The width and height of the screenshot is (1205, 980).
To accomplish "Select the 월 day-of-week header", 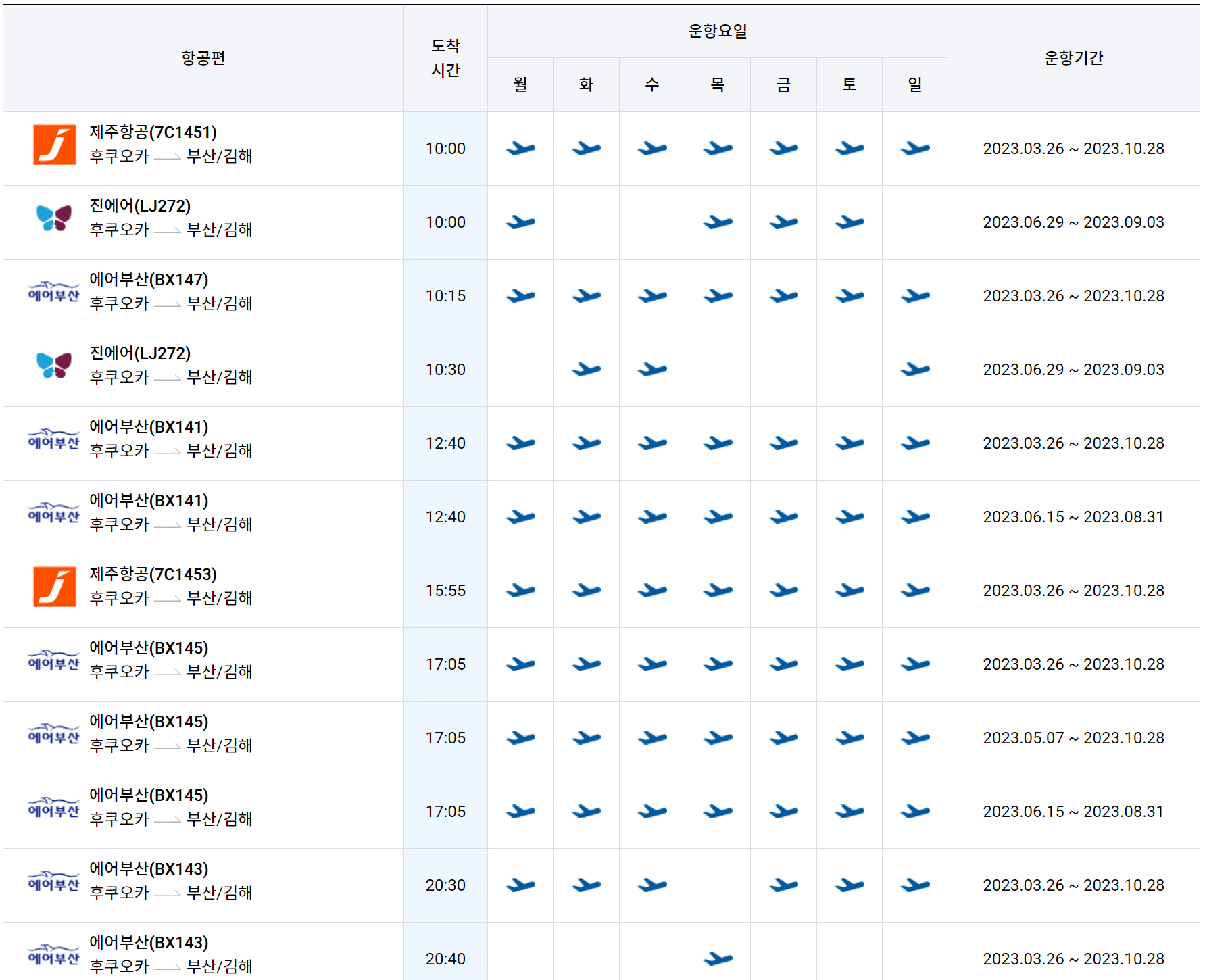I will [x=520, y=84].
